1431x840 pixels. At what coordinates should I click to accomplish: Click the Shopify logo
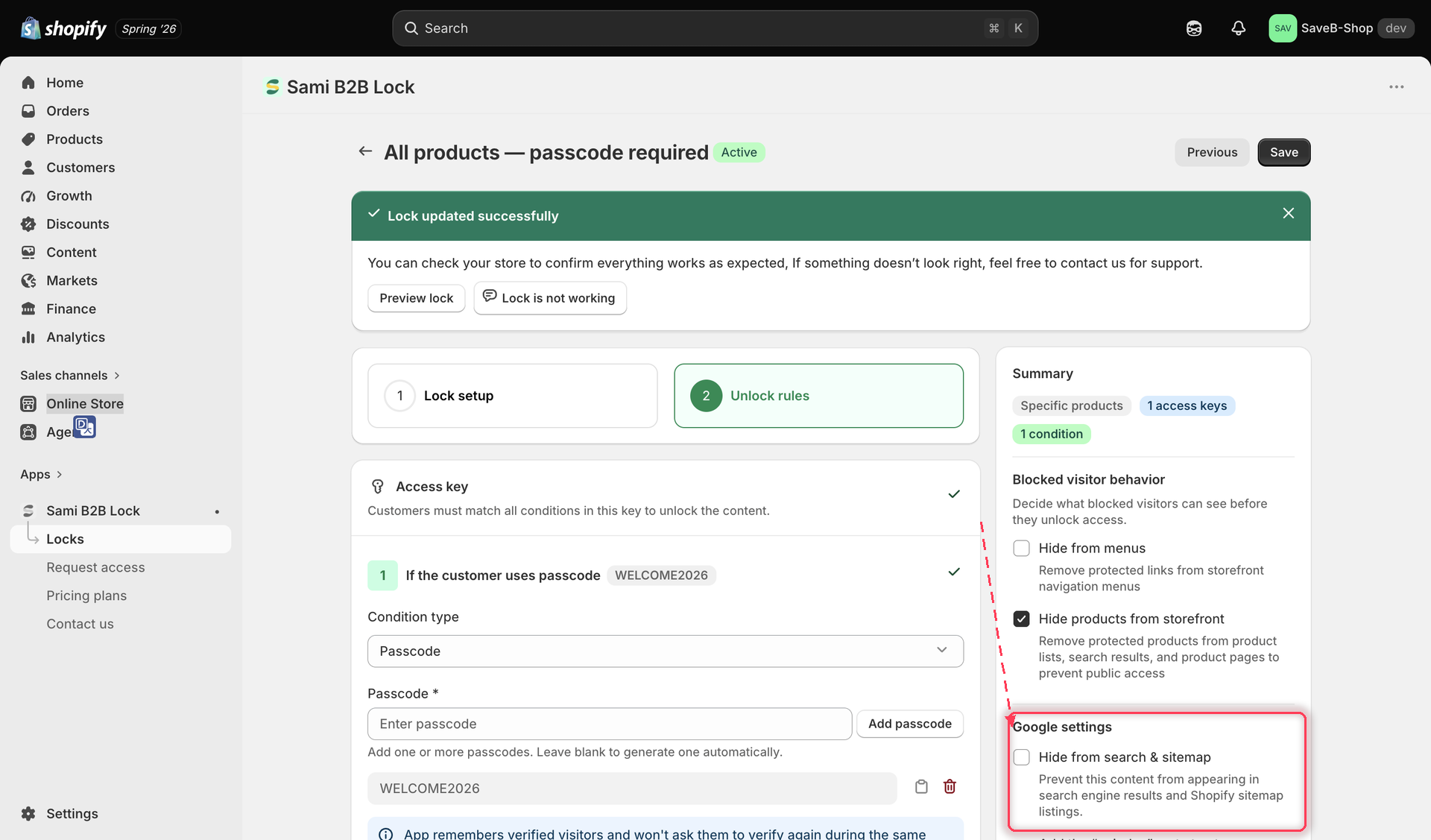pyautogui.click(x=63, y=28)
